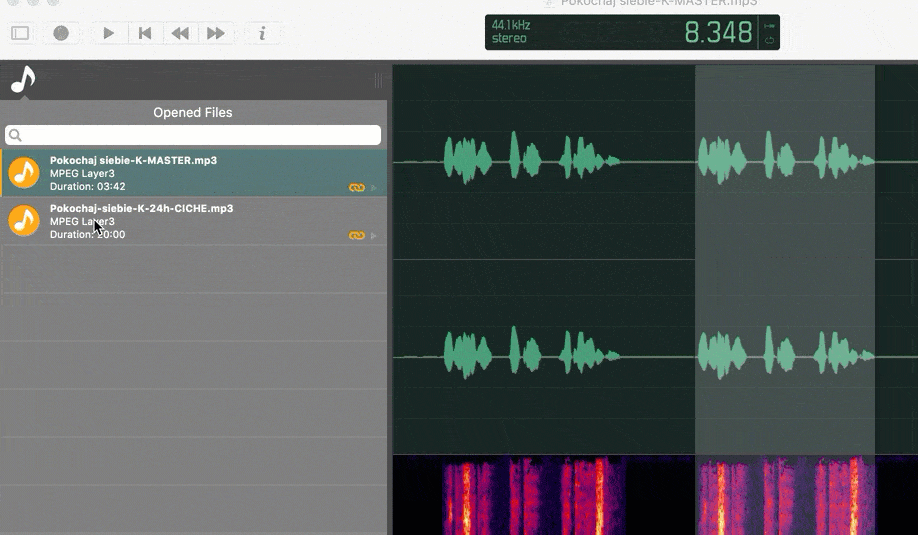This screenshot has width=918, height=535.
Task: Toggle the sidebar panel button
Action: point(20,33)
